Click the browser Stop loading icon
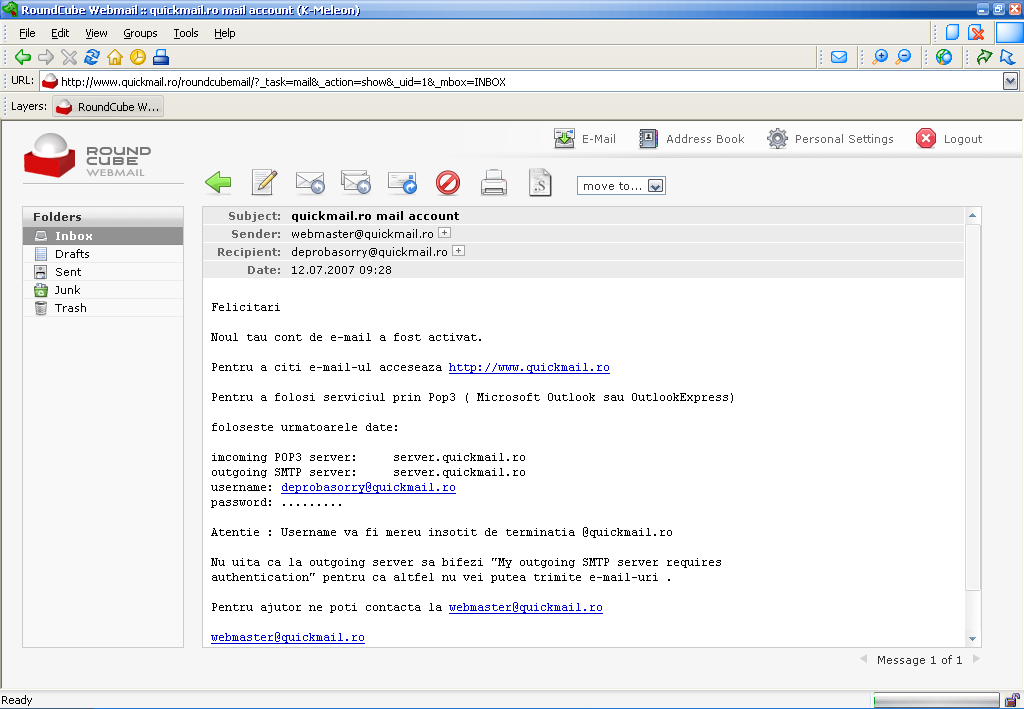The height and width of the screenshot is (709, 1024). tap(69, 57)
